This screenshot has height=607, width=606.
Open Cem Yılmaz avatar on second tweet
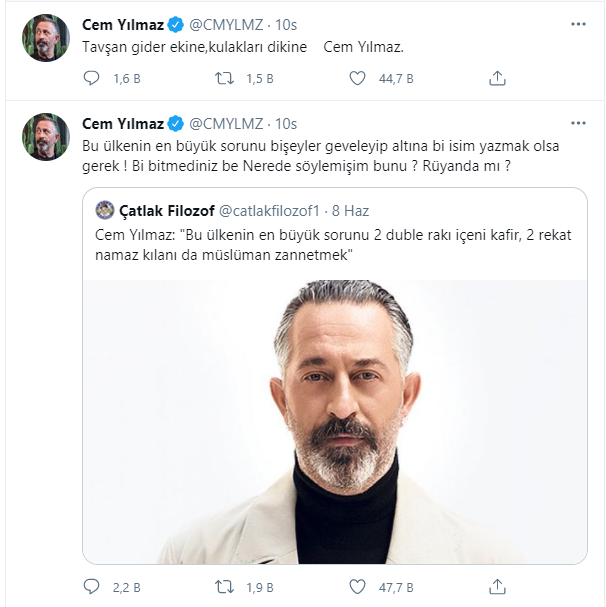[x=46, y=137]
